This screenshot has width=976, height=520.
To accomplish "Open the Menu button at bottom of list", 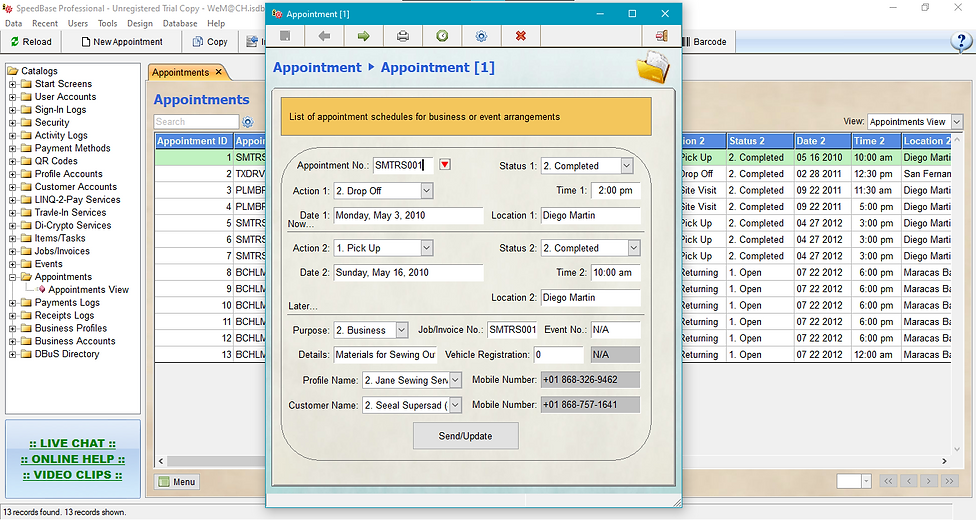I will (177, 481).
